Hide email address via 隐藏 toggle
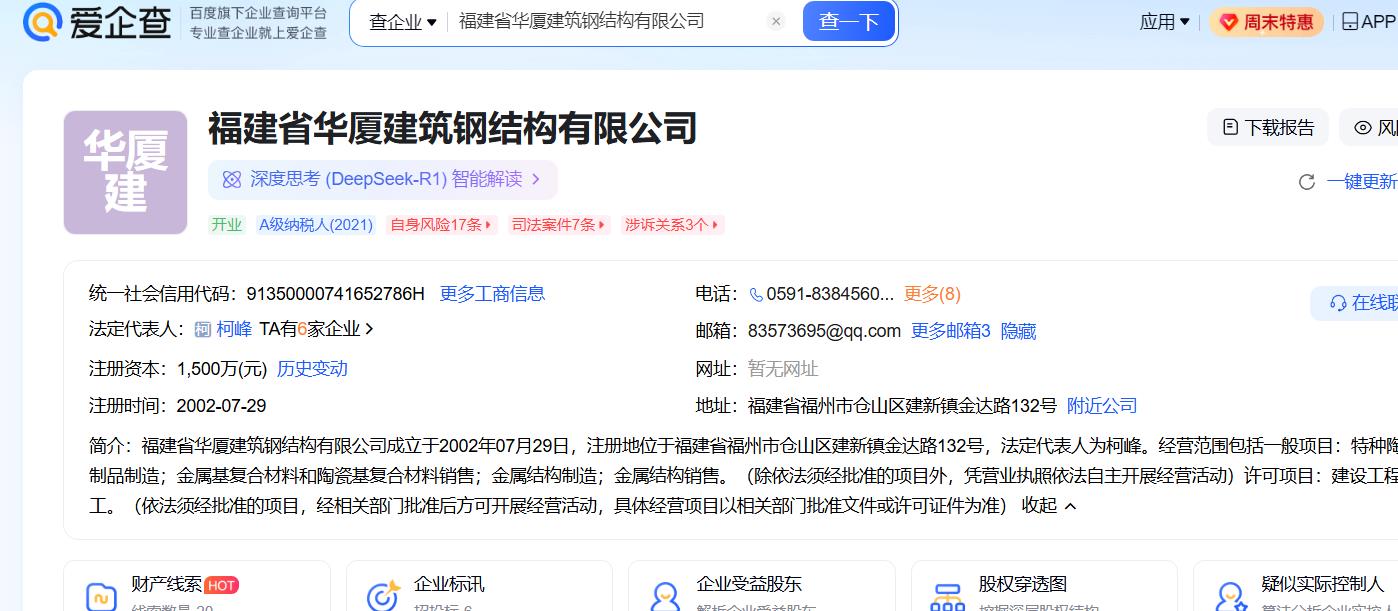 (x=1018, y=331)
